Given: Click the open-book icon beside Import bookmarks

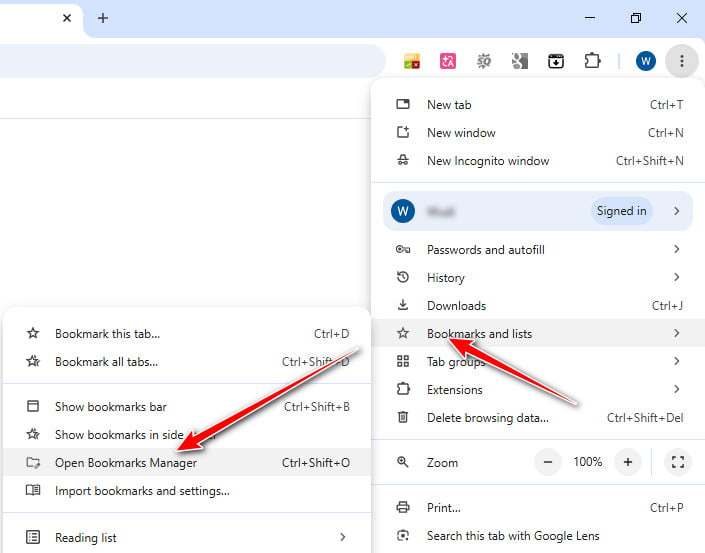Looking at the screenshot, I should [33, 490].
